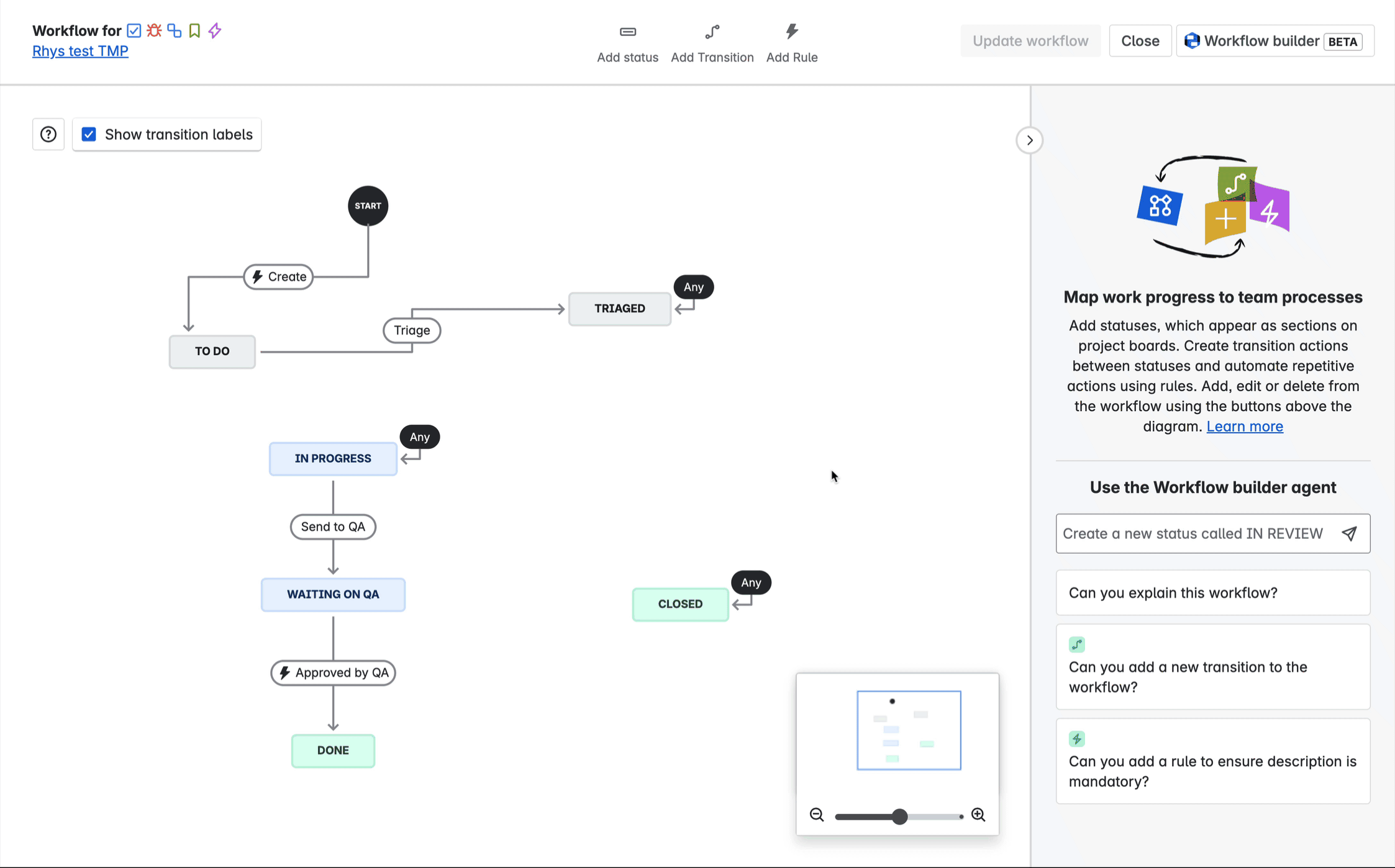Focus the Workflow builder agent input field

(1212, 533)
